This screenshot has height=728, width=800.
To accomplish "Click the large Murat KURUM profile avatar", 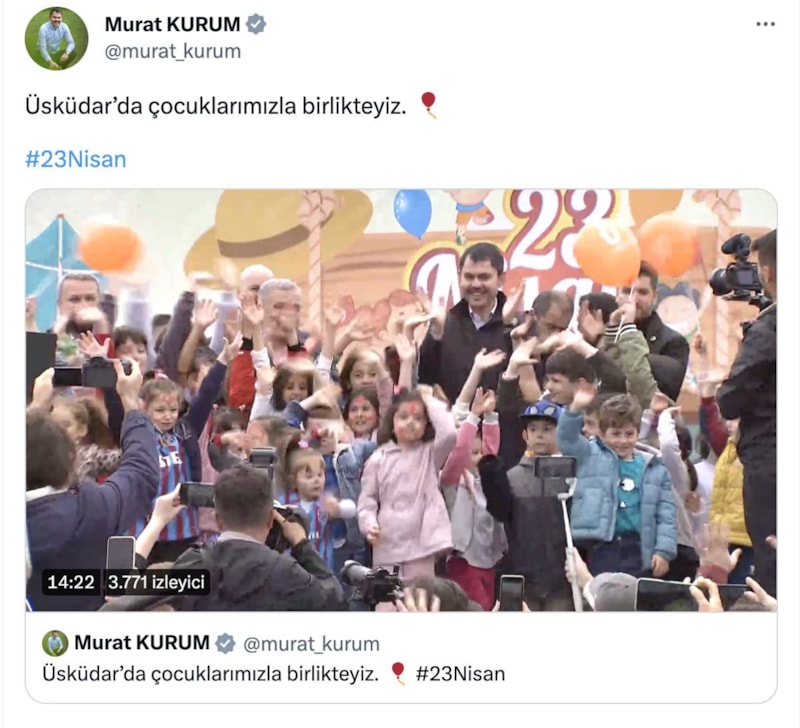I will 56,39.
